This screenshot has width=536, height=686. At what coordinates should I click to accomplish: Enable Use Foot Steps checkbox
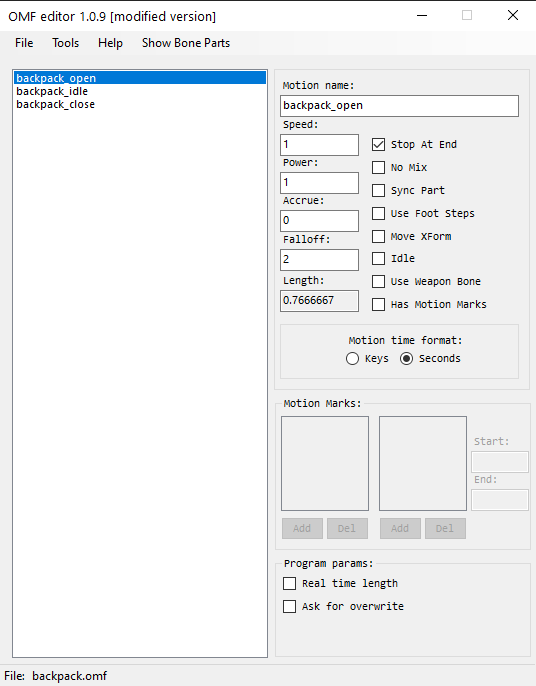pos(378,214)
